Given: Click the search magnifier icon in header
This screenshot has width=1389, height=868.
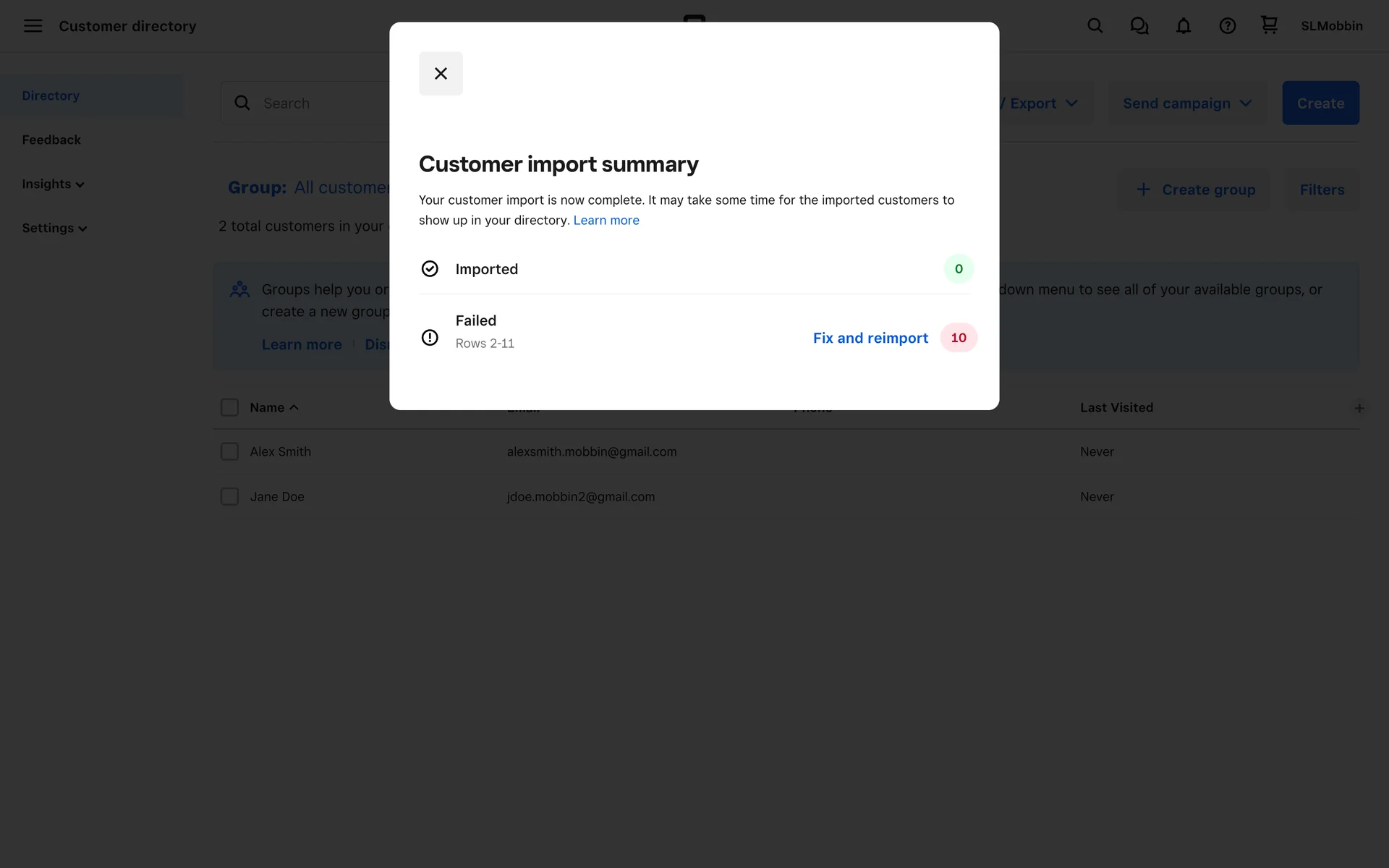Looking at the screenshot, I should (x=1095, y=26).
